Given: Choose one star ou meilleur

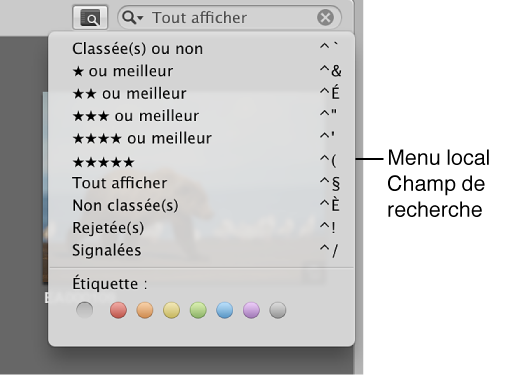Looking at the screenshot, I should click(201, 71).
